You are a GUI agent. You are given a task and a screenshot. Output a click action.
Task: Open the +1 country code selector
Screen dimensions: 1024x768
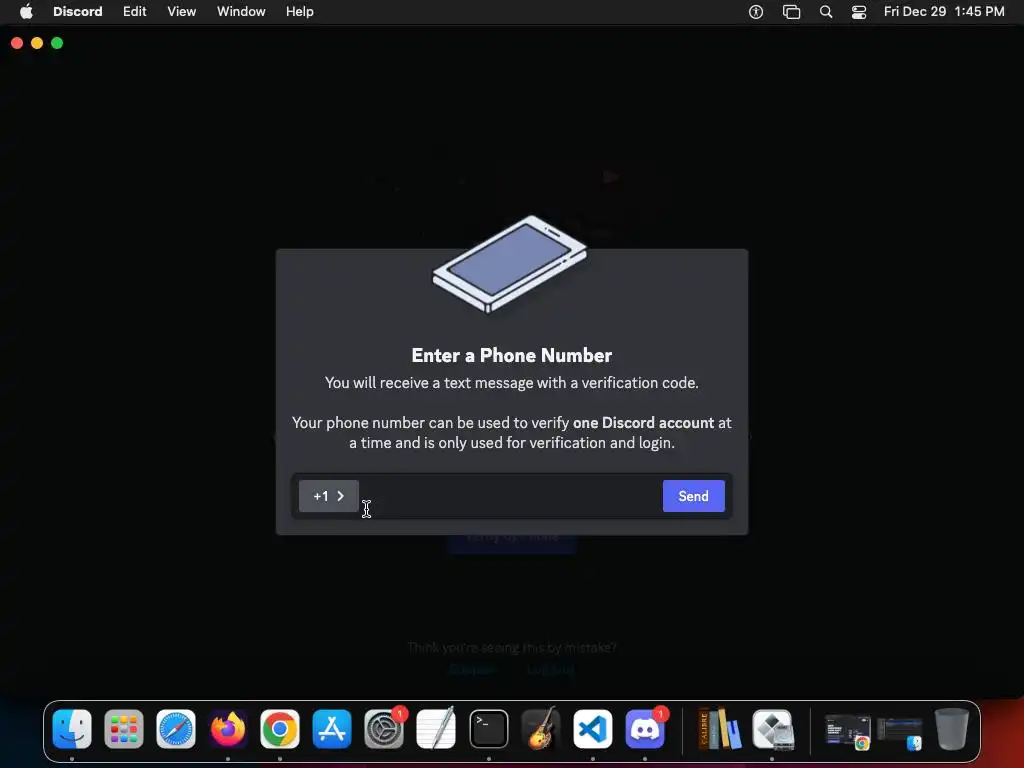point(328,496)
